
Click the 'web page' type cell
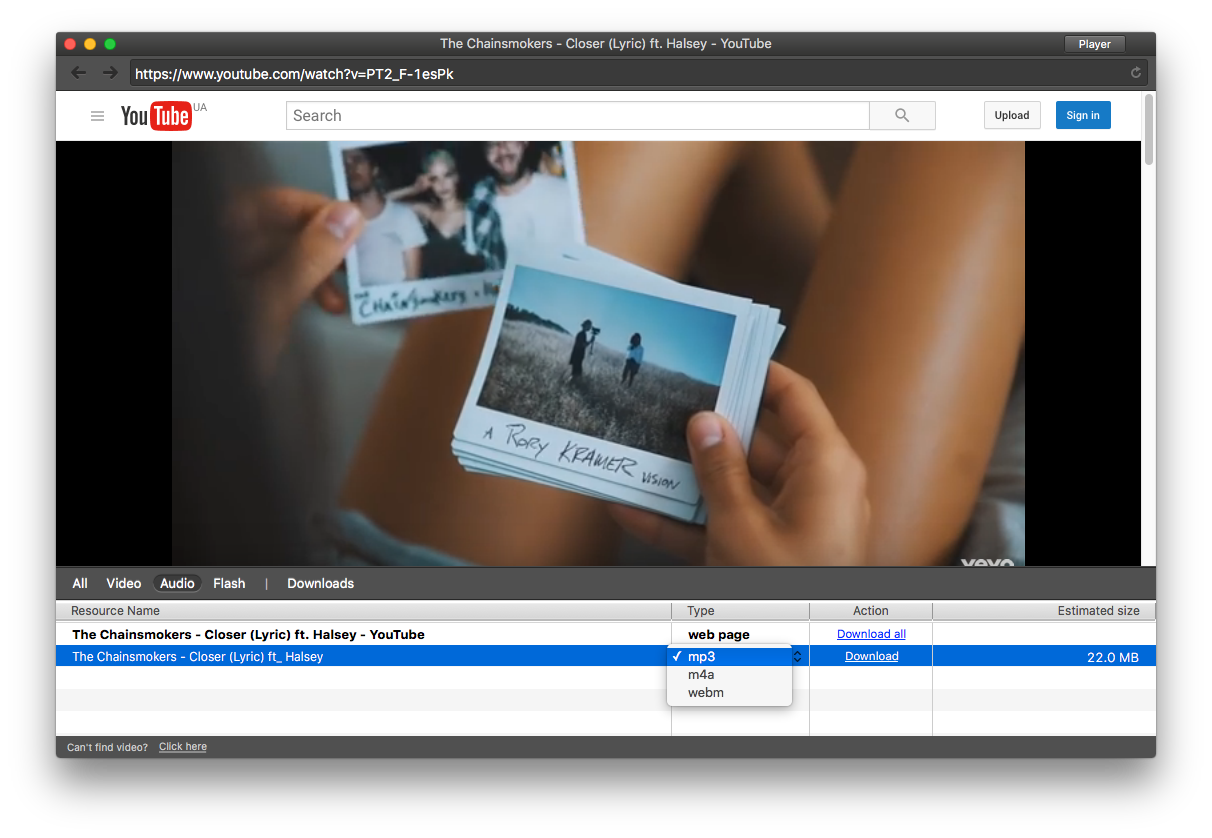(719, 634)
